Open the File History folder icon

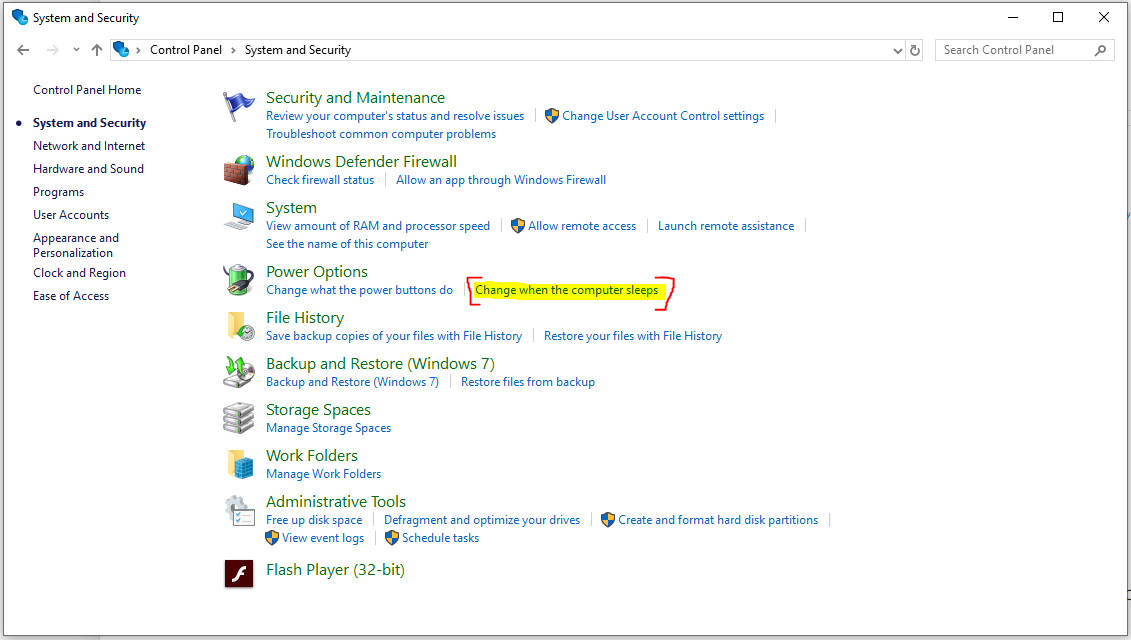239,326
